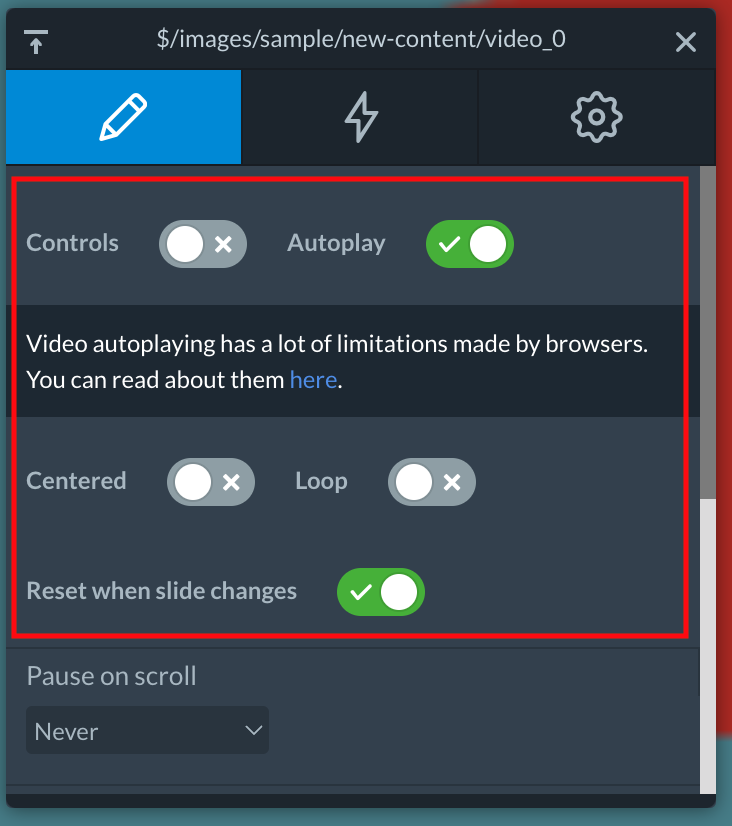732x826 pixels.
Task: Disable Reset when slide changes toggle
Action: [381, 592]
